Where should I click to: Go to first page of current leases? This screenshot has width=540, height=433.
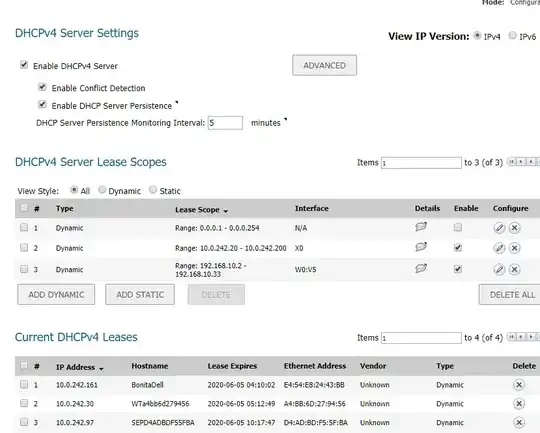[x=512, y=337]
